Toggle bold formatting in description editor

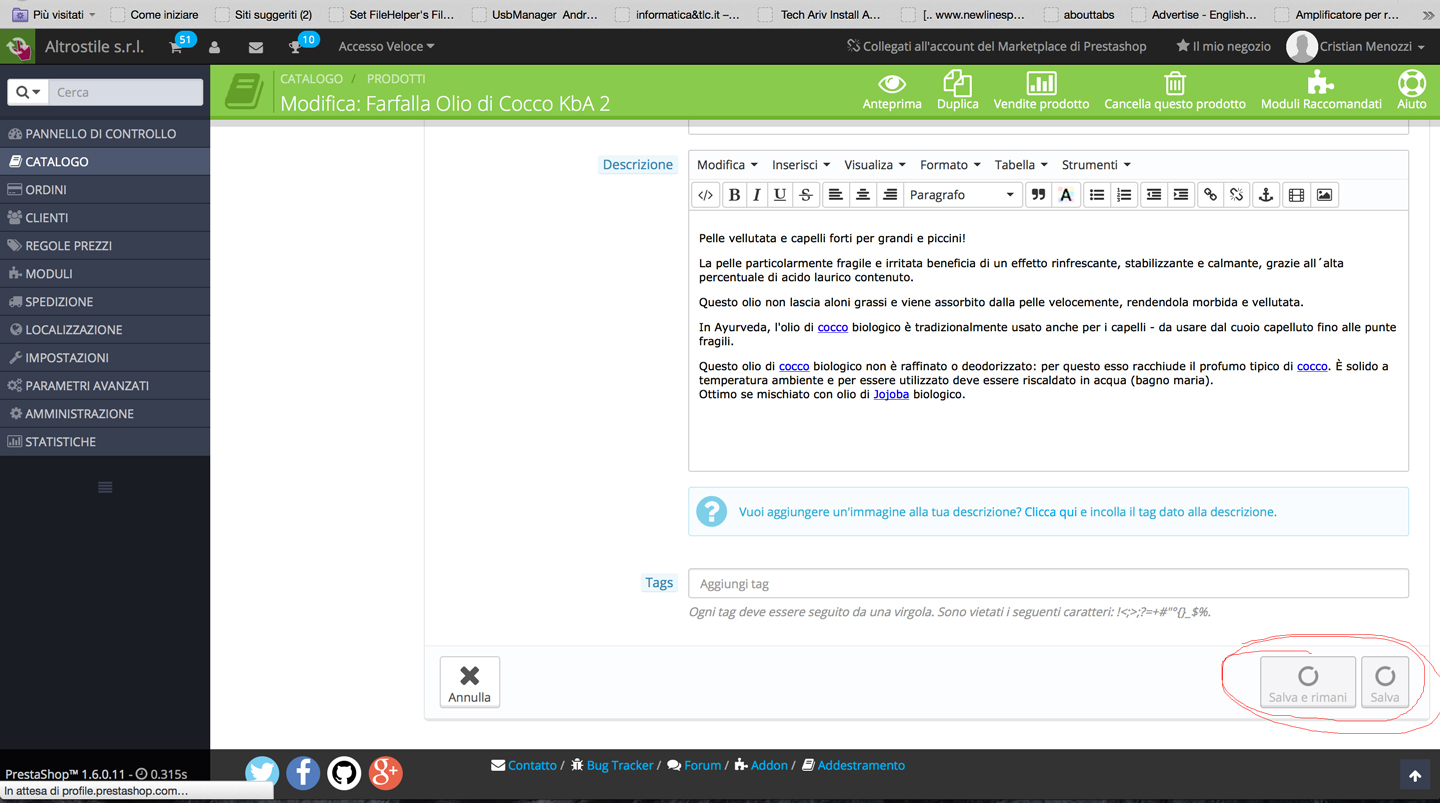(734, 195)
